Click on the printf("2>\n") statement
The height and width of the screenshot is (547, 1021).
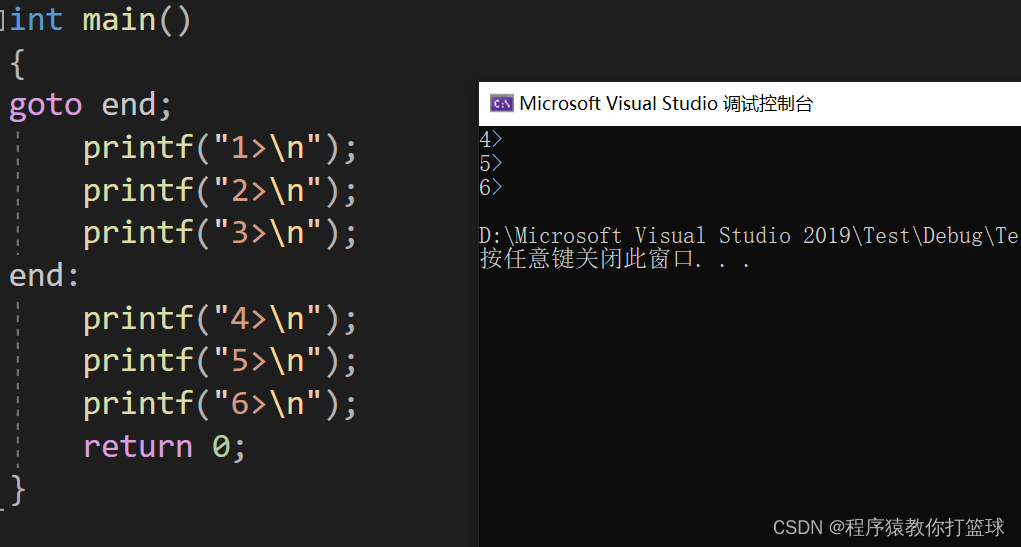(x=219, y=190)
